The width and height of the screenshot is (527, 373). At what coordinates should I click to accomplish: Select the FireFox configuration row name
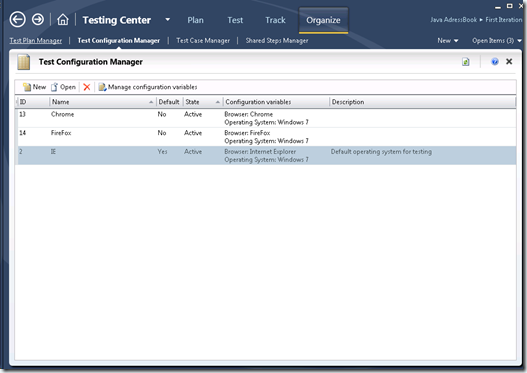point(61,133)
